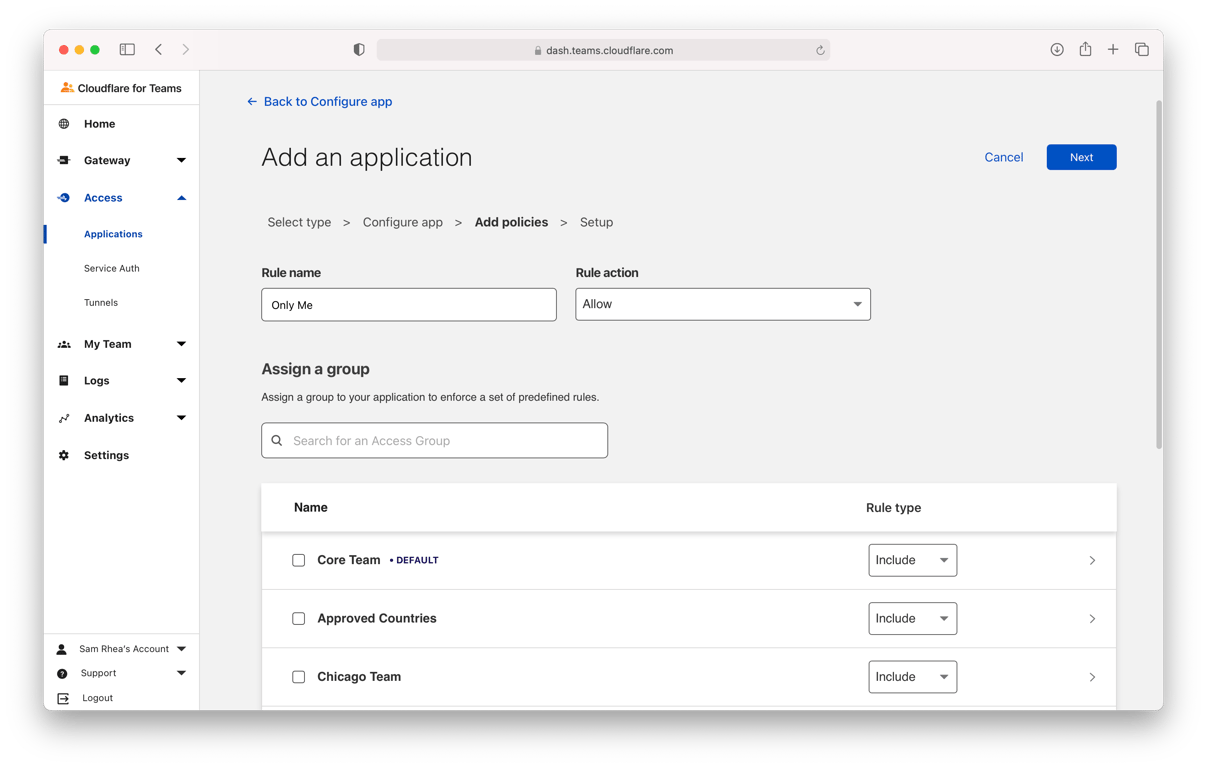
Task: Open Approved Countries rule type dropdown
Action: pyautogui.click(x=912, y=619)
